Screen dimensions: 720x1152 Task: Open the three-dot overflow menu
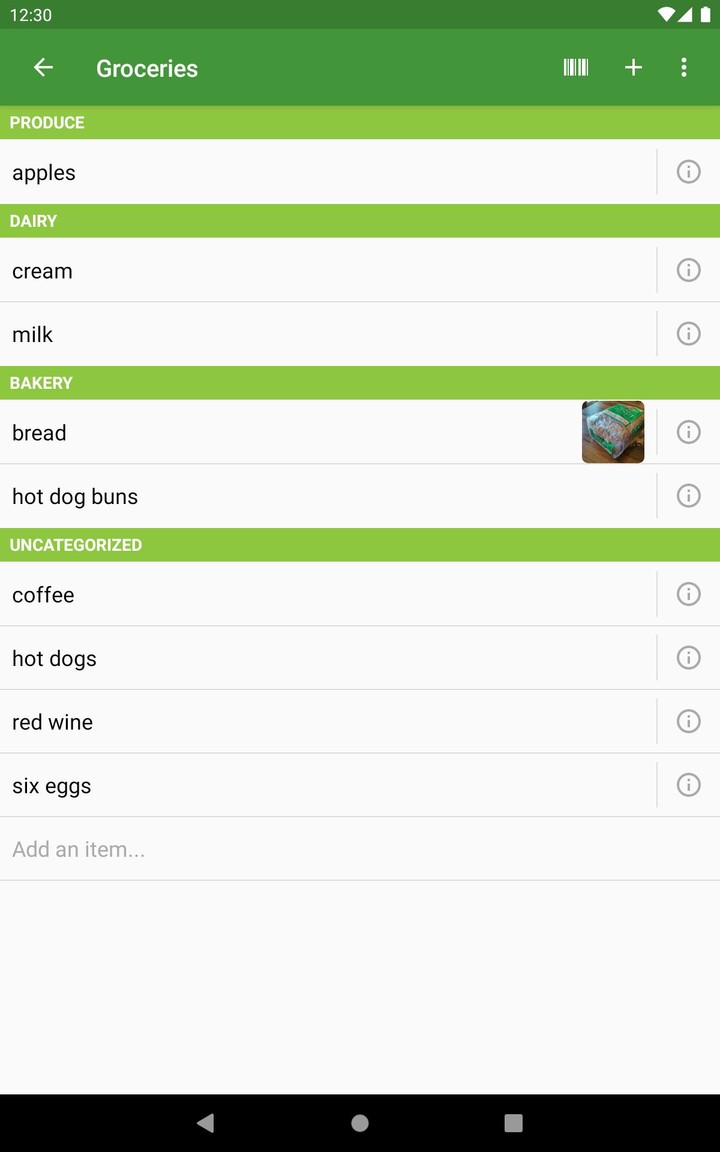[684, 68]
